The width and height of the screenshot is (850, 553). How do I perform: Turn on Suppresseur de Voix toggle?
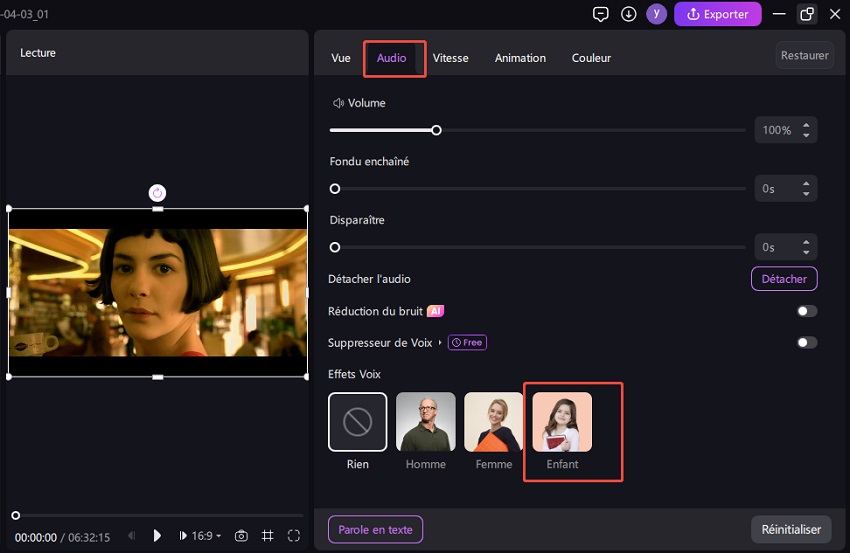click(x=806, y=343)
